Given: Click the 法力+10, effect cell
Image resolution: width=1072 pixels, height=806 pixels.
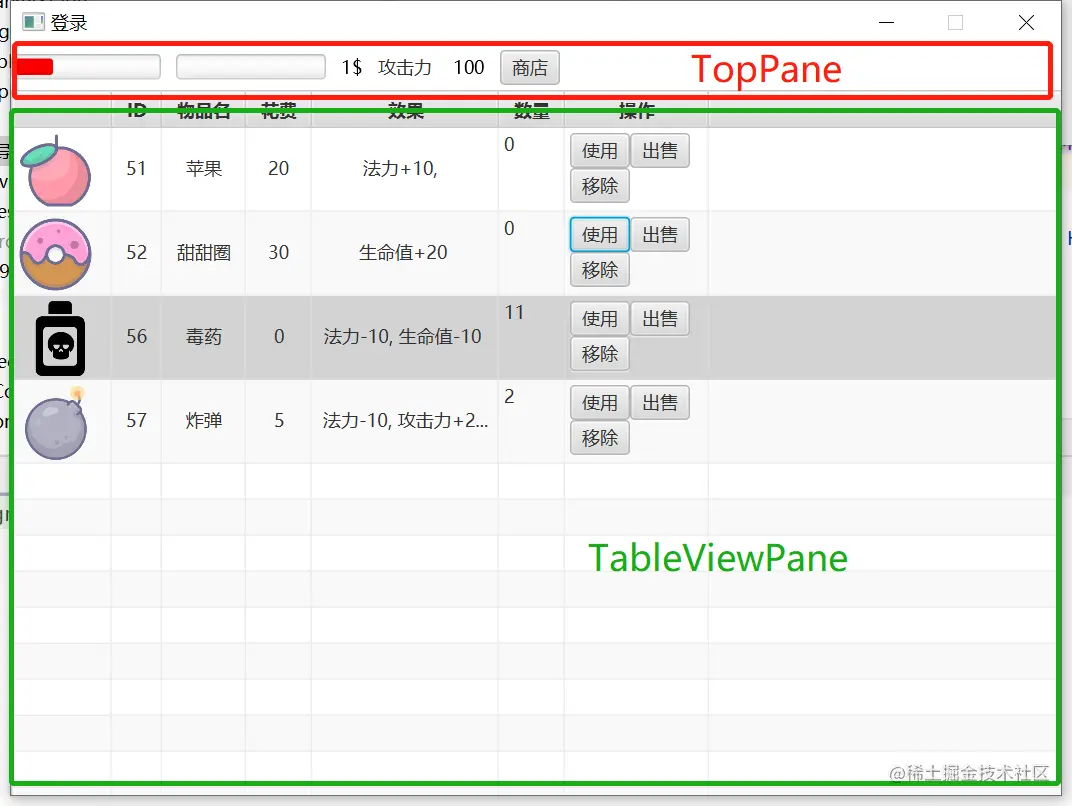Looking at the screenshot, I should (x=405, y=169).
